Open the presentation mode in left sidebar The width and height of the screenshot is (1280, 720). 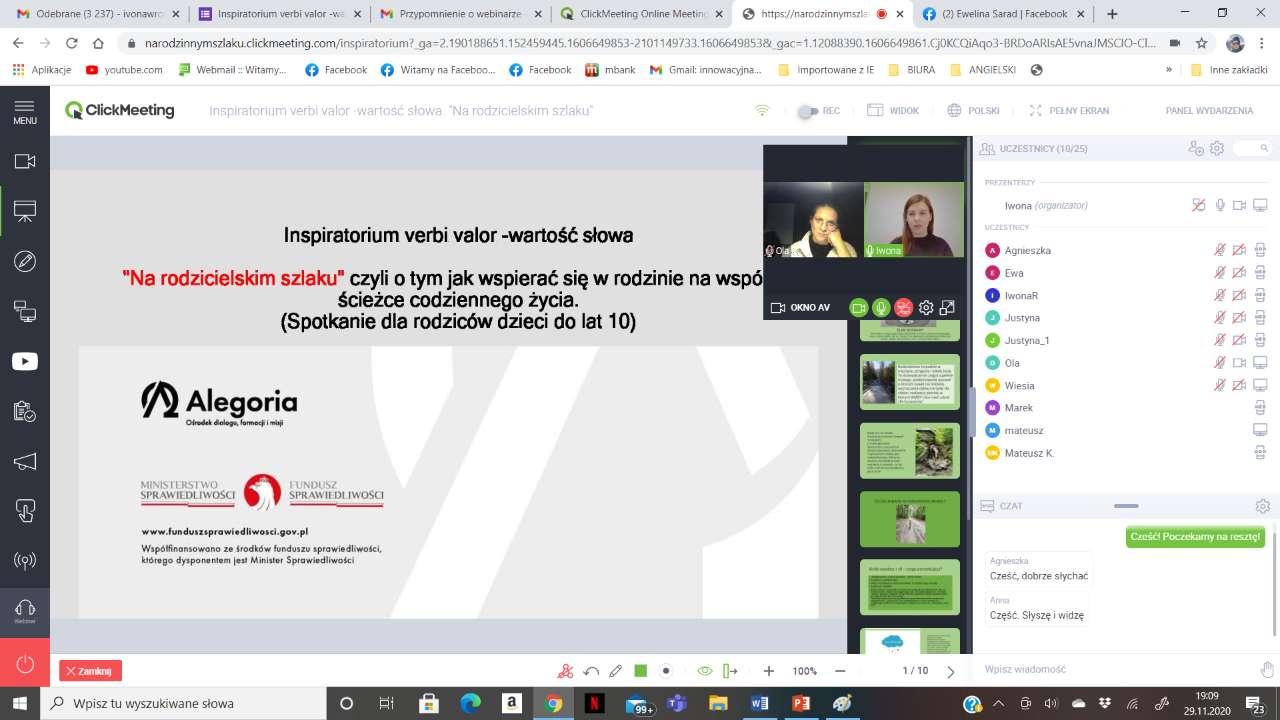pyautogui.click(x=24, y=211)
